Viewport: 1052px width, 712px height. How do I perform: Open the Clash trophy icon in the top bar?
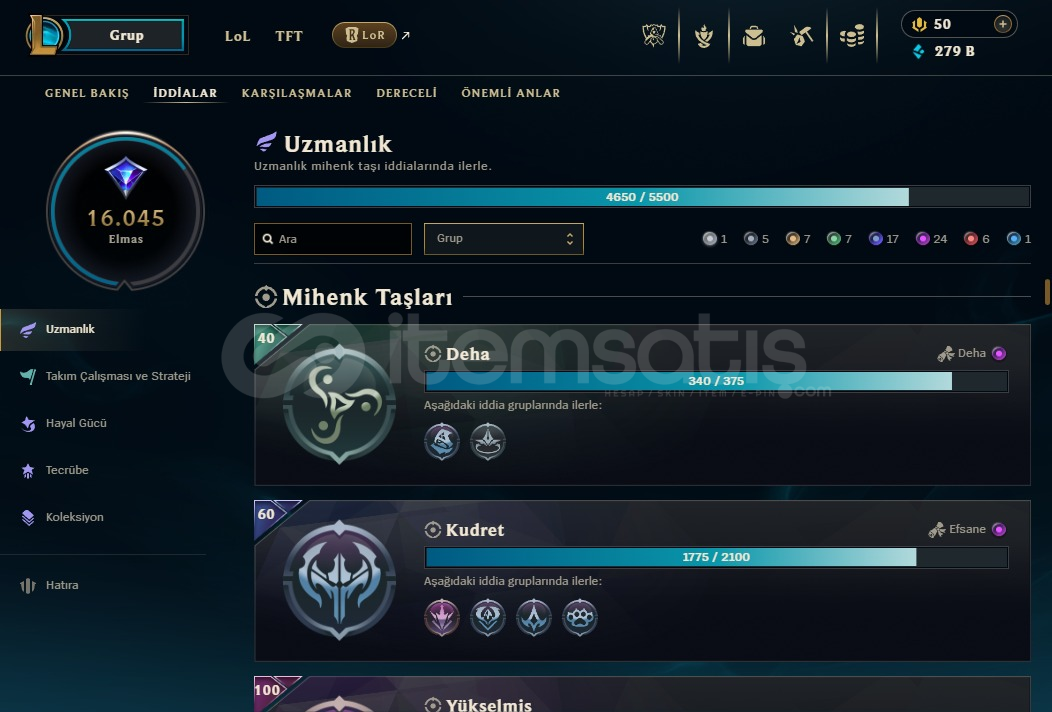(x=653, y=36)
